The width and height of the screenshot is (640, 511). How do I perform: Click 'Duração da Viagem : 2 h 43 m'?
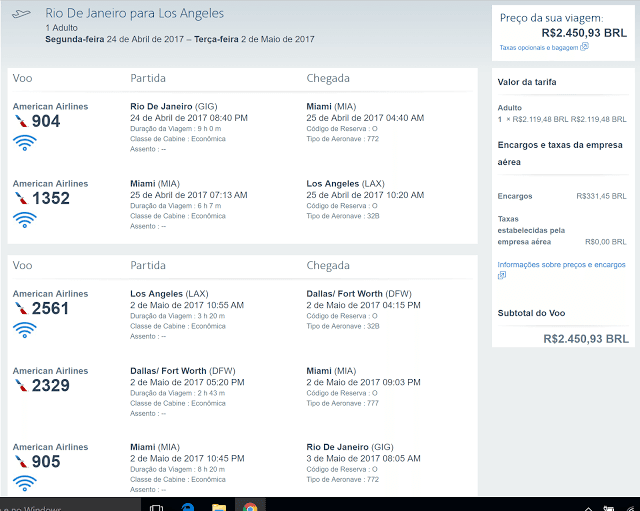click(x=178, y=393)
